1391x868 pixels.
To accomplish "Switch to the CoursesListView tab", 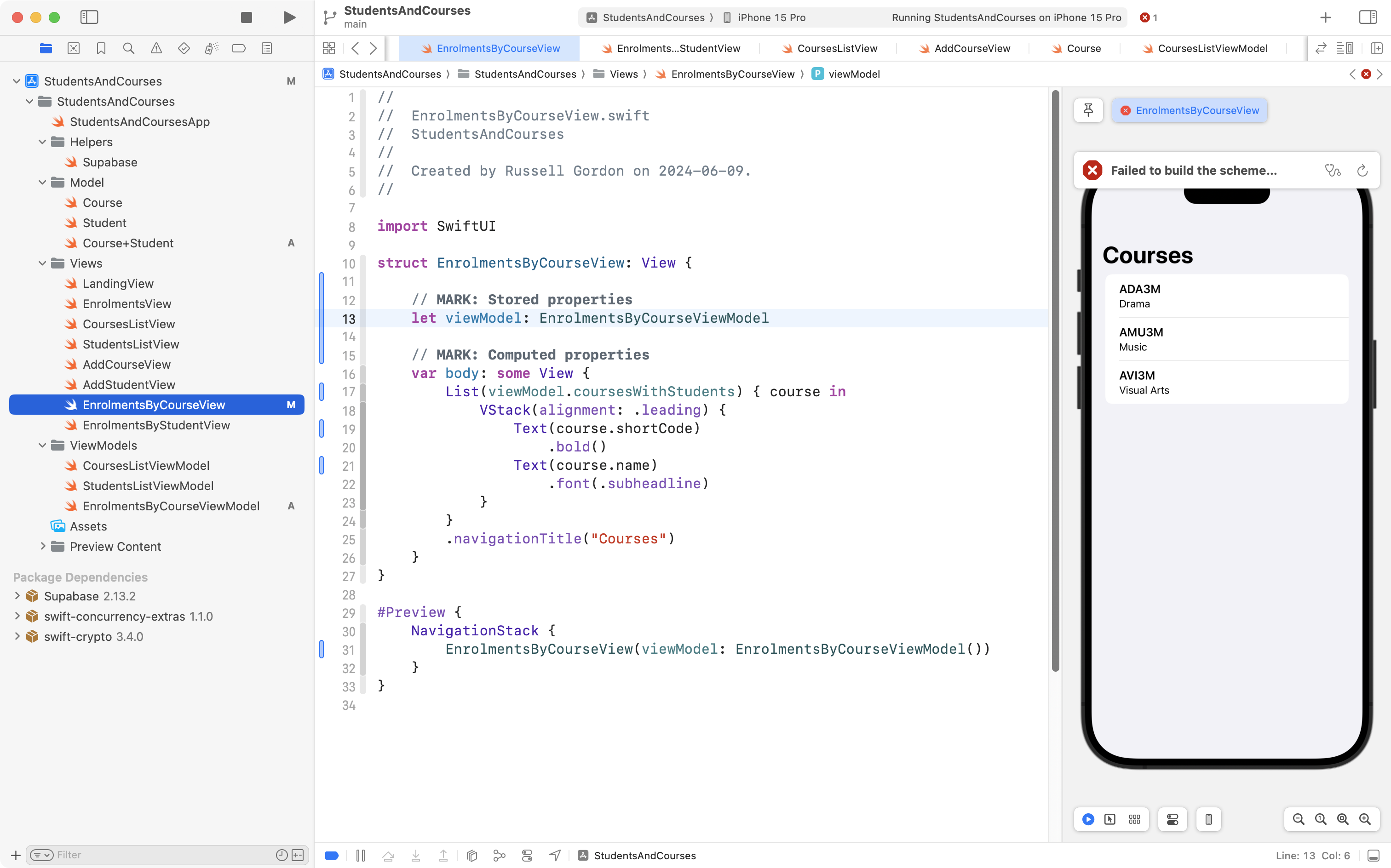I will pyautogui.click(x=837, y=48).
